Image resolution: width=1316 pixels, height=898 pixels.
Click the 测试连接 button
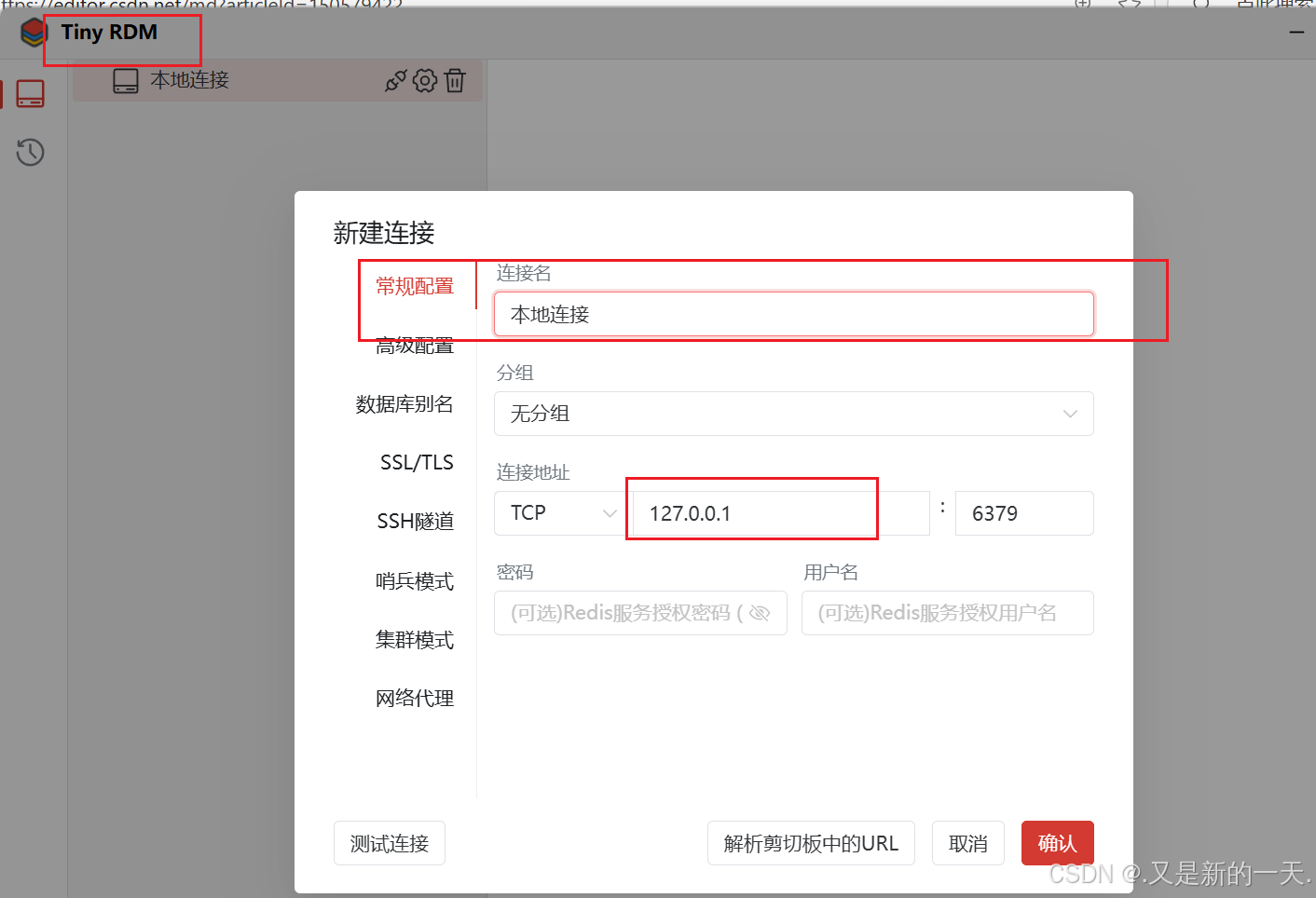(x=390, y=843)
